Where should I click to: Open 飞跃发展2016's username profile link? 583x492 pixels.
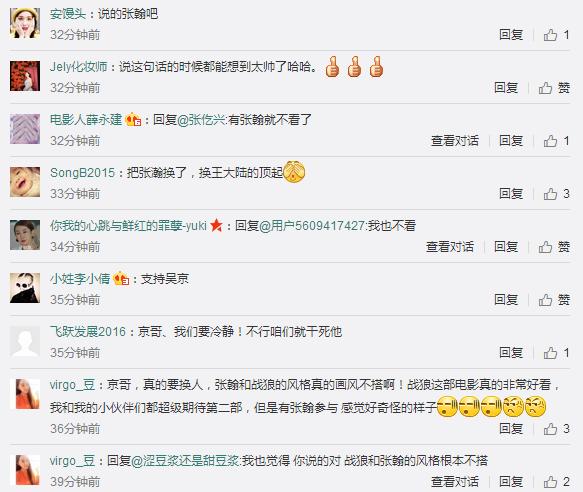[x=88, y=331]
